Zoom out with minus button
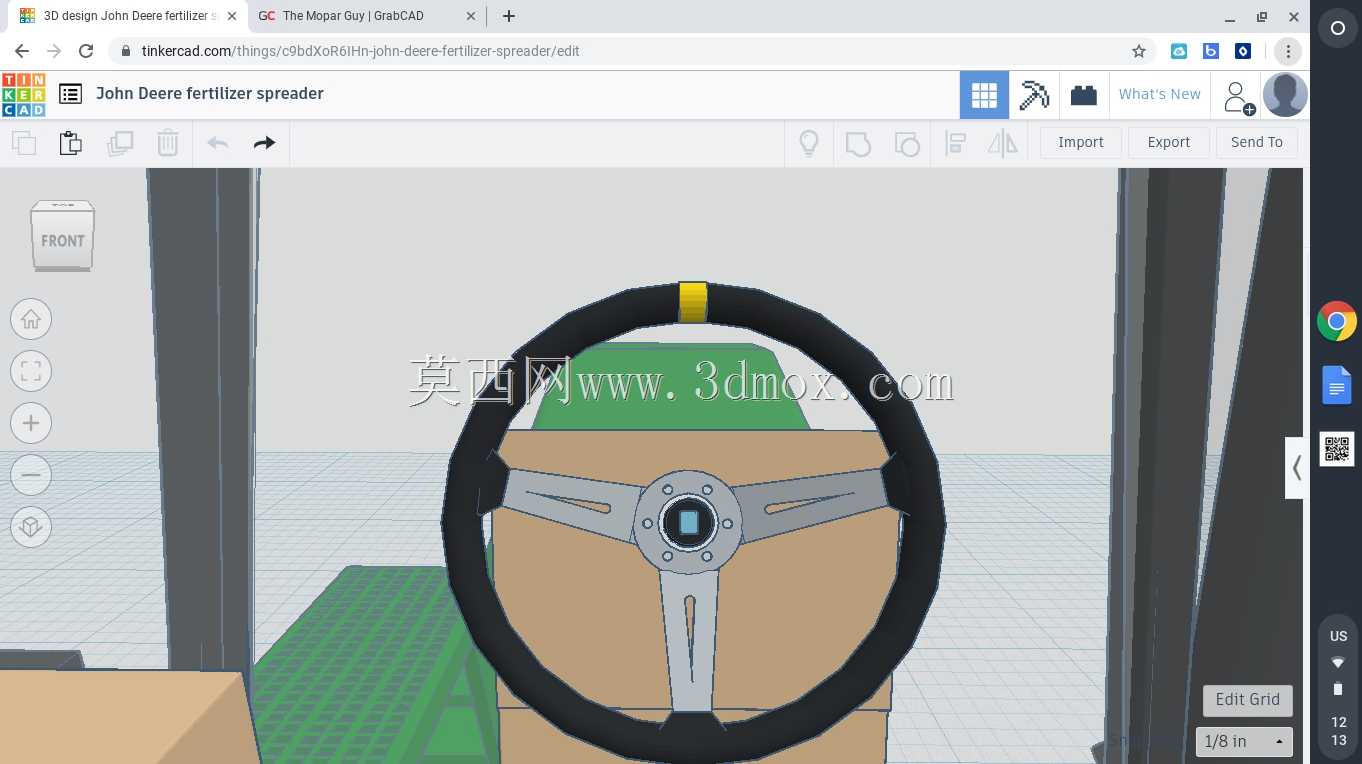The width and height of the screenshot is (1362, 764). click(31, 475)
